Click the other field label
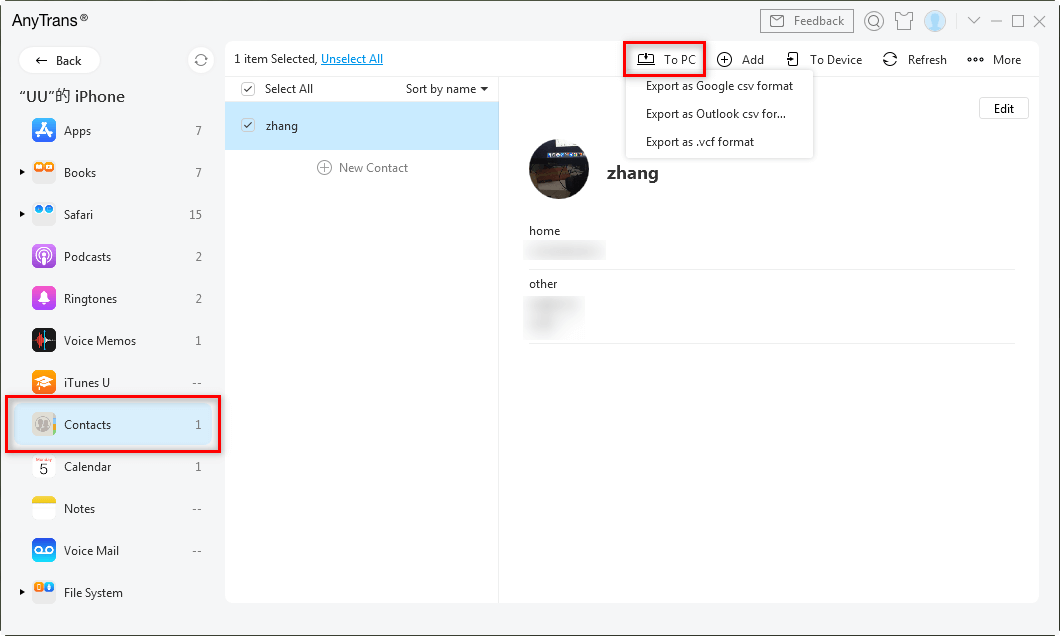 [x=543, y=284]
